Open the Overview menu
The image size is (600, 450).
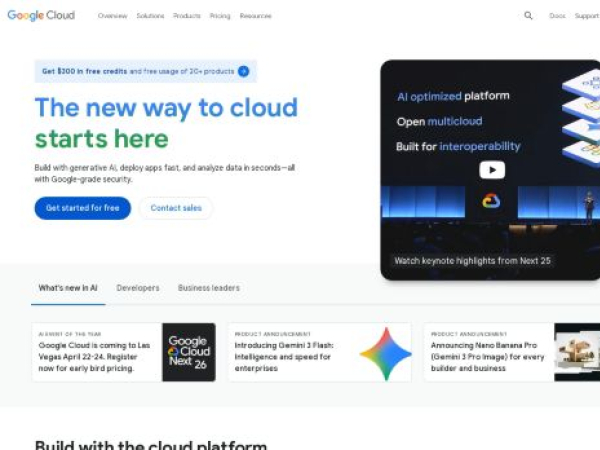112,16
